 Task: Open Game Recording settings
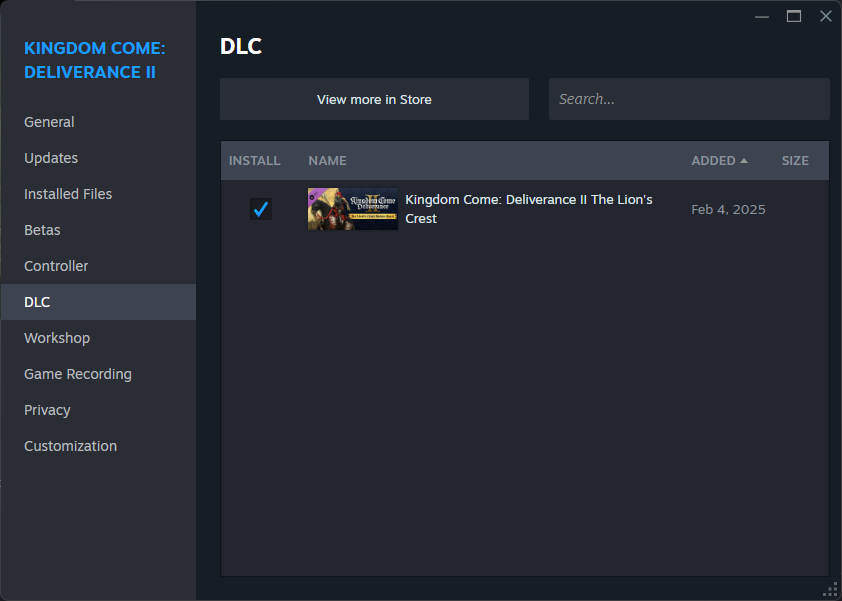click(x=78, y=374)
